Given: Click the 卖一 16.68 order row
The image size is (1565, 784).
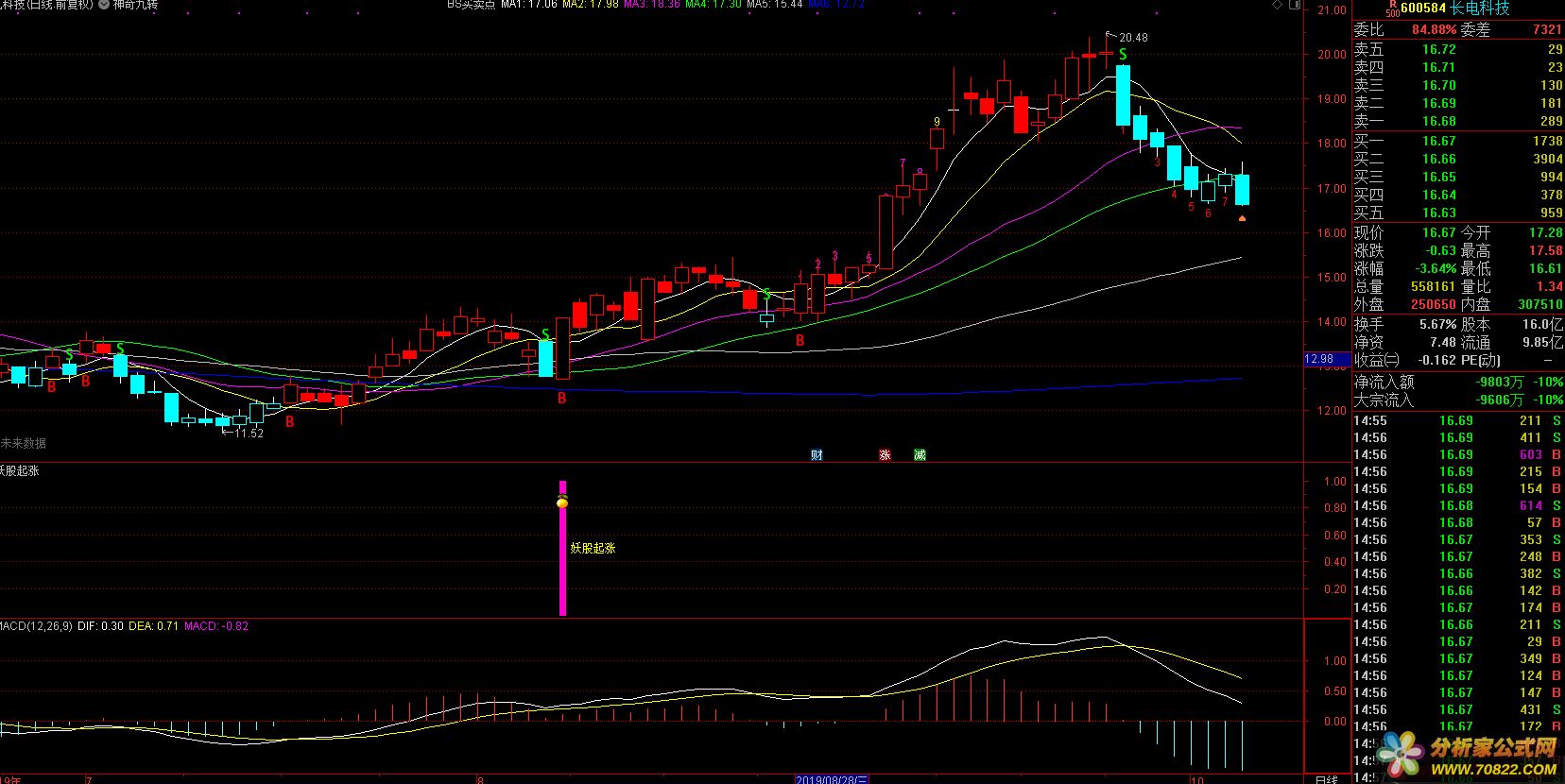Looking at the screenshot, I should [1458, 121].
